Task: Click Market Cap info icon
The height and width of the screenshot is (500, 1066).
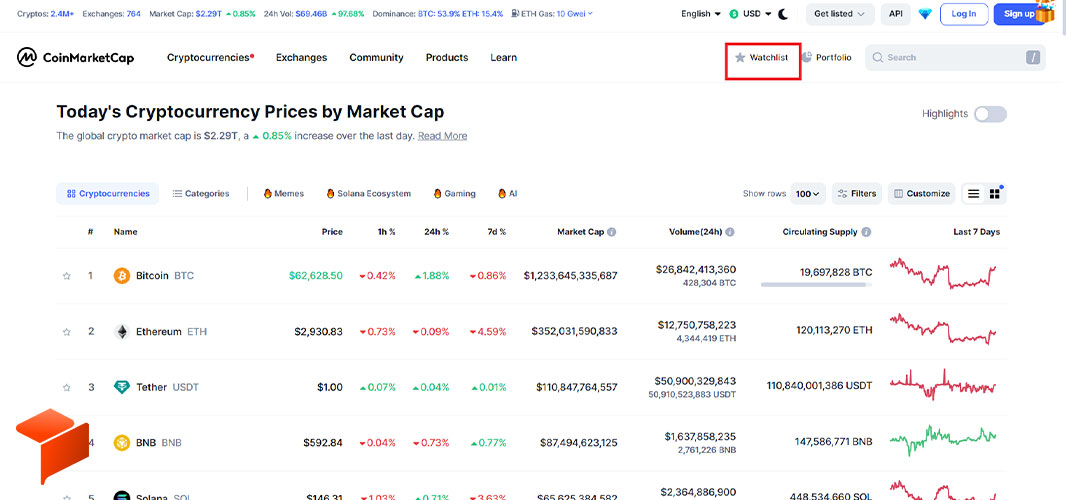Action: click(612, 232)
